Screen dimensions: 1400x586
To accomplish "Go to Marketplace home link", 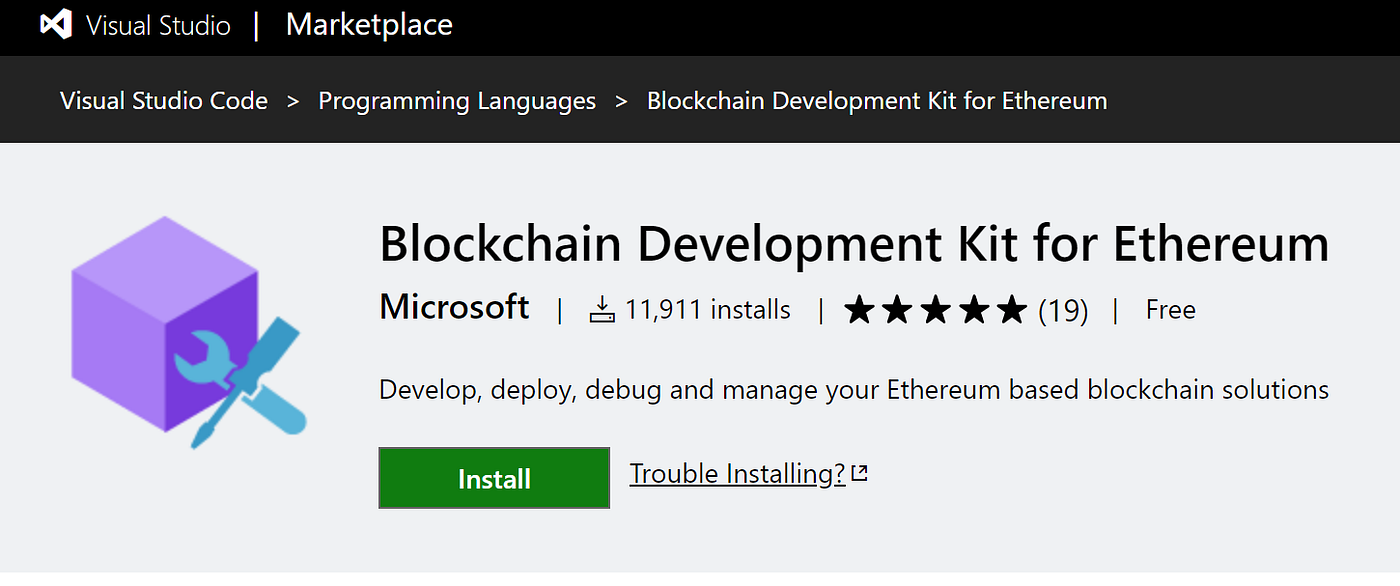I will (x=369, y=25).
